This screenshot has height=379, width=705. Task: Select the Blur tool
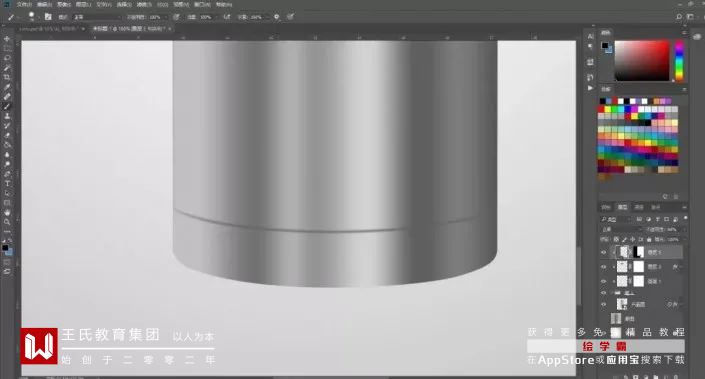[7, 154]
